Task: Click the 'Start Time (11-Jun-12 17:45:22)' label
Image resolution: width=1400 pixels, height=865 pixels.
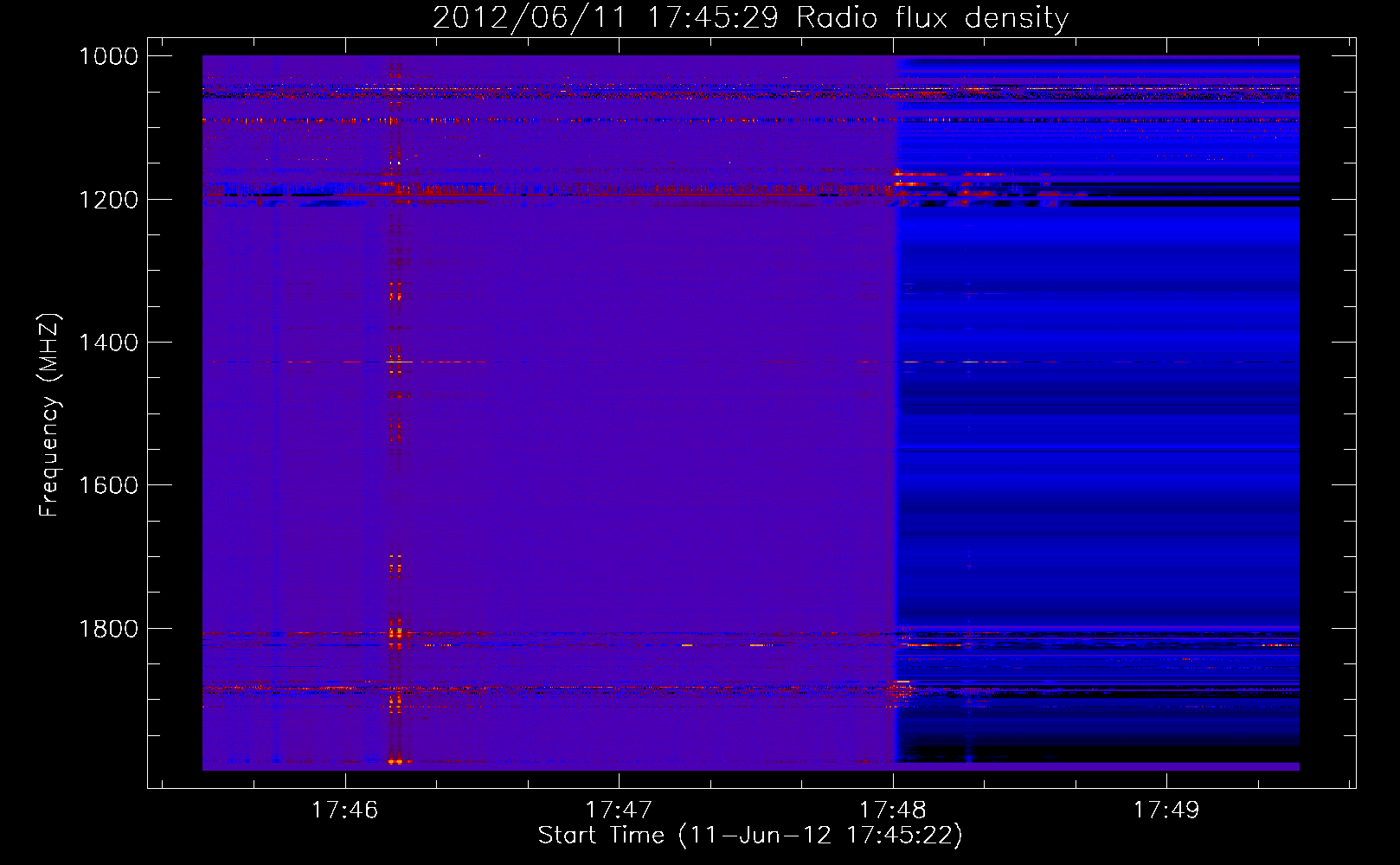Action: click(x=750, y=836)
